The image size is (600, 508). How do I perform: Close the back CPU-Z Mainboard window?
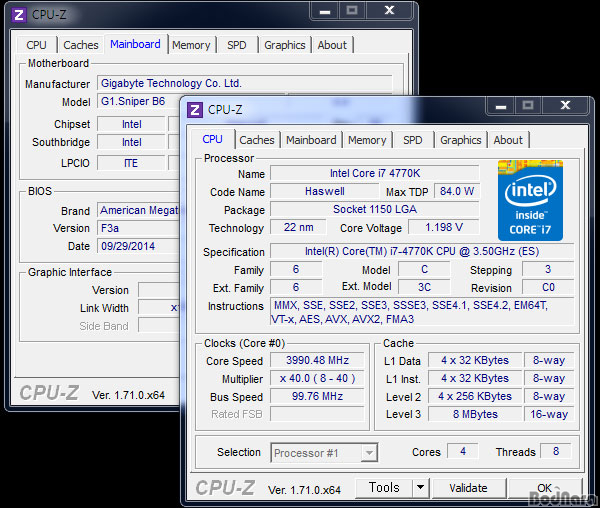(389, 10)
